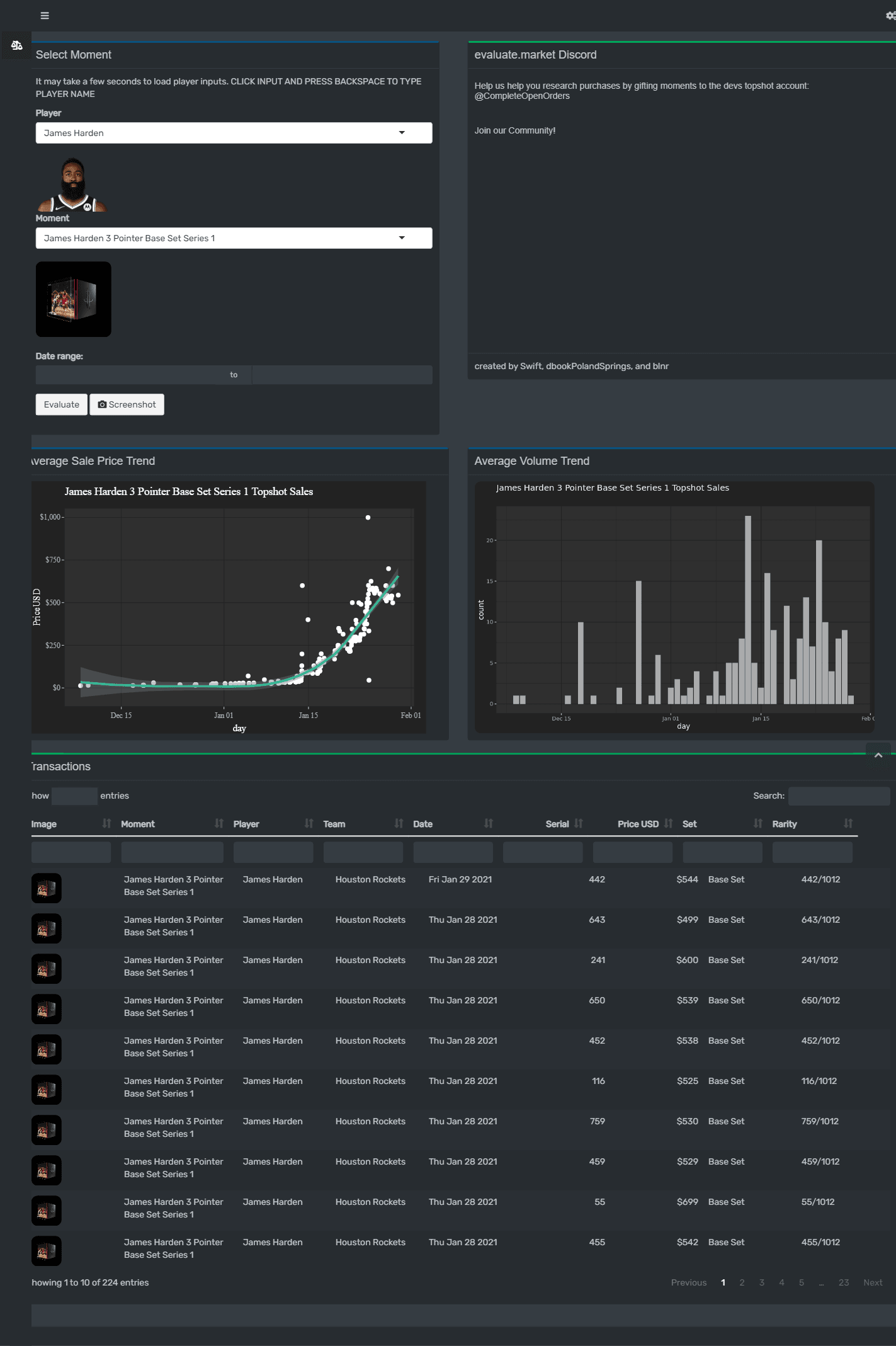Click the Average Volume Trend panel title
The image size is (896, 1346).
(x=531, y=461)
